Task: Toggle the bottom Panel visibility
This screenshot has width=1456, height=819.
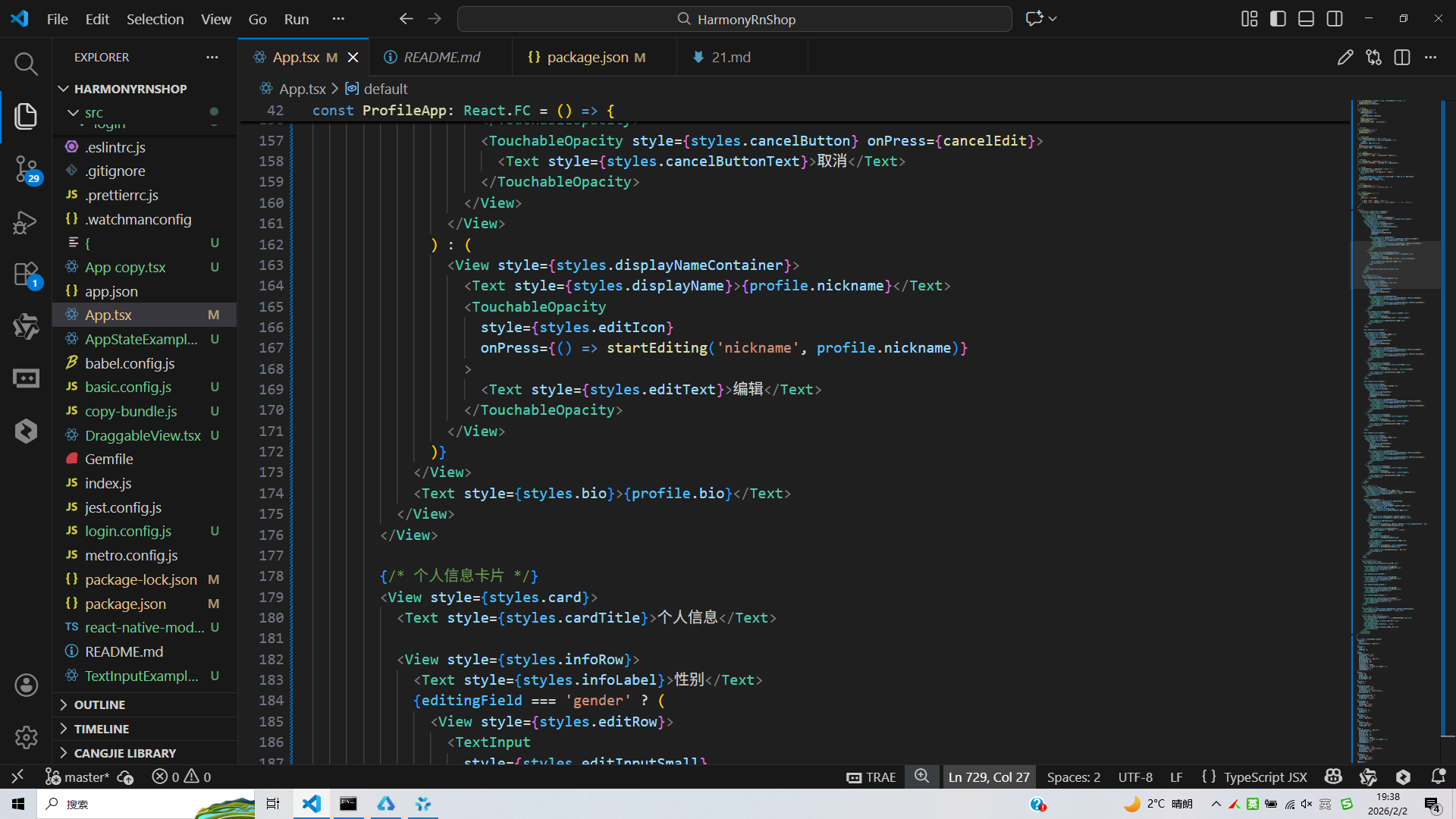Action: pyautogui.click(x=1306, y=19)
